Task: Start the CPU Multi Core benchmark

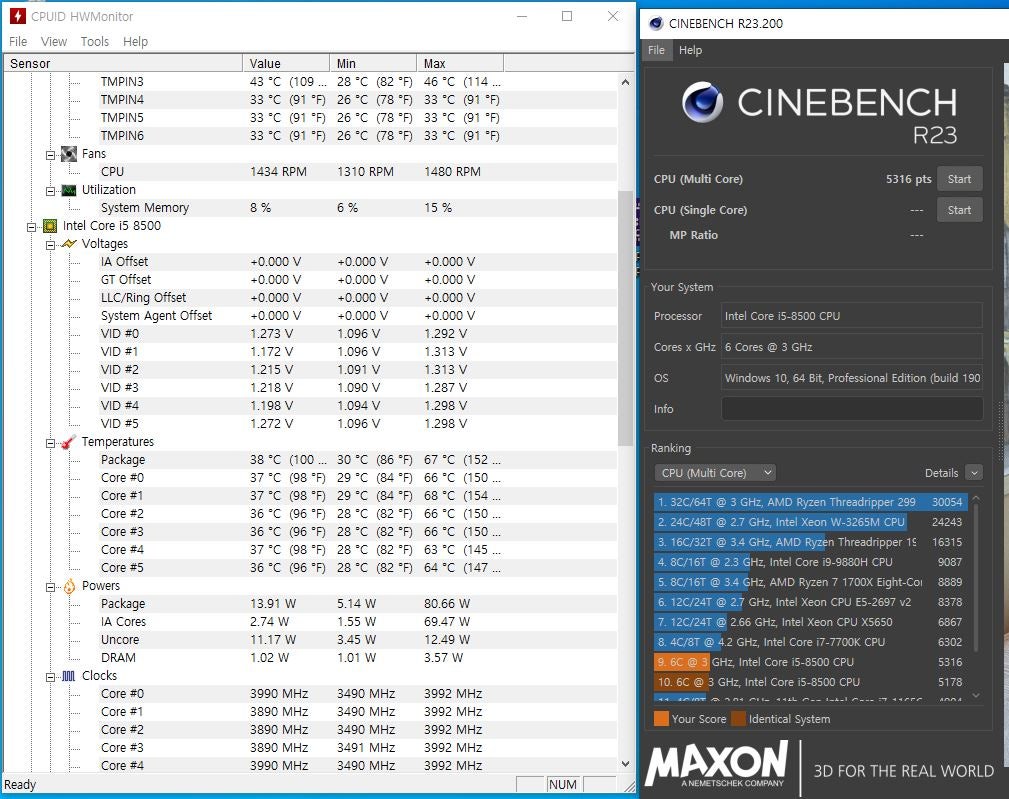Action: (959, 179)
